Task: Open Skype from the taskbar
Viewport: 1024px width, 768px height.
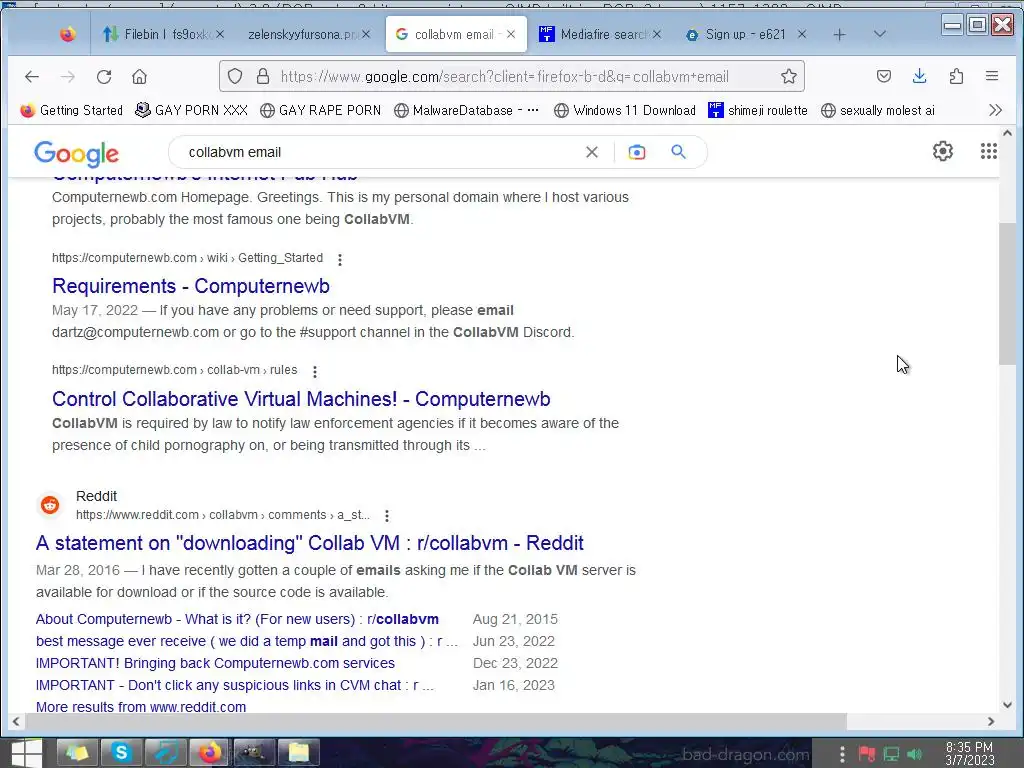Action: 121,753
